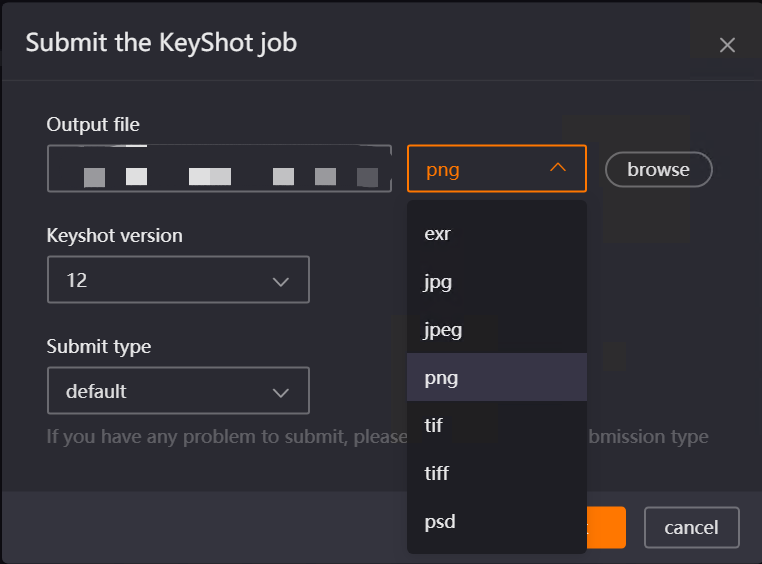
Task: Open the Keyshot version dropdown showing 12
Action: point(178,280)
